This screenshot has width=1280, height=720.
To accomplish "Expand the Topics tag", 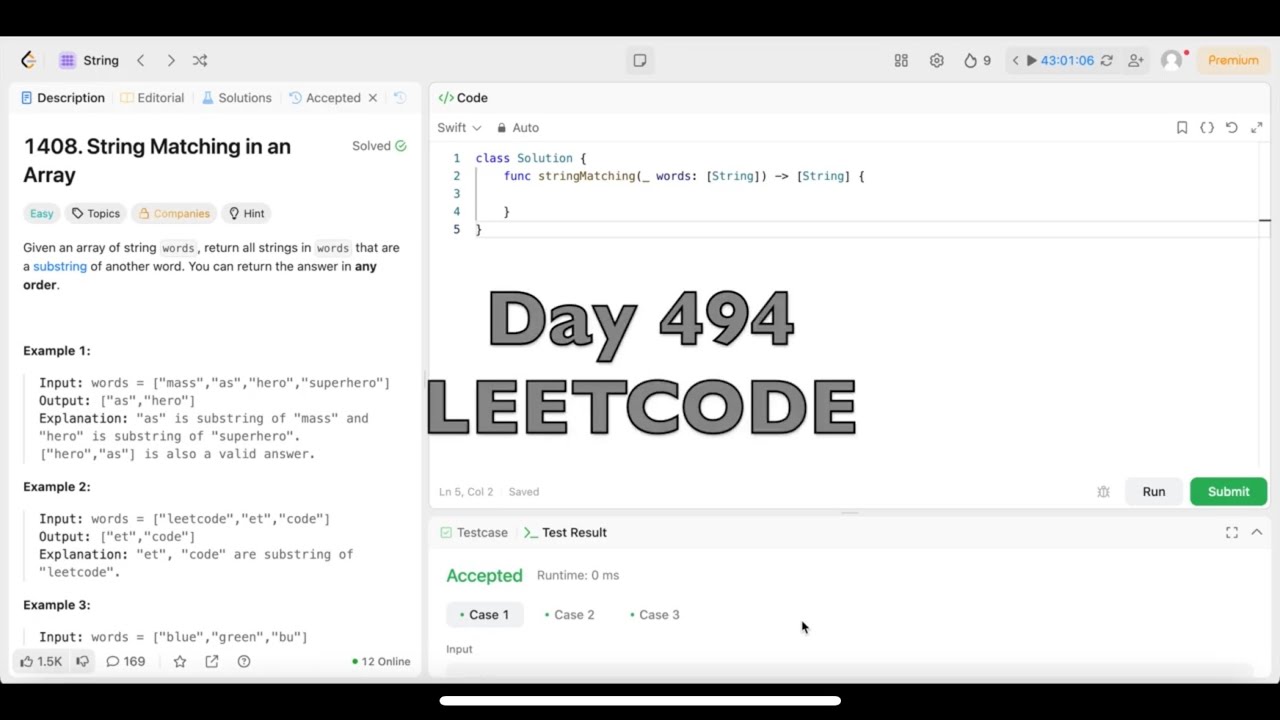I will [x=95, y=213].
